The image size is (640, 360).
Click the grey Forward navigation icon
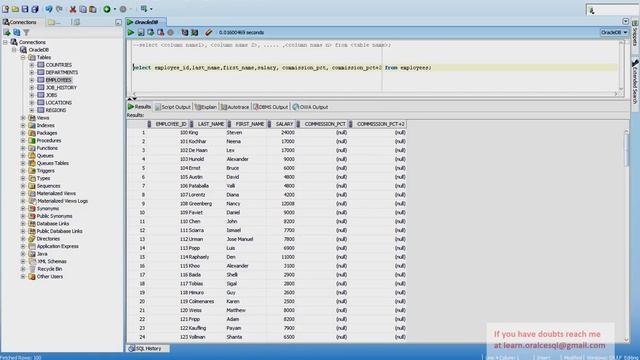(123, 9)
